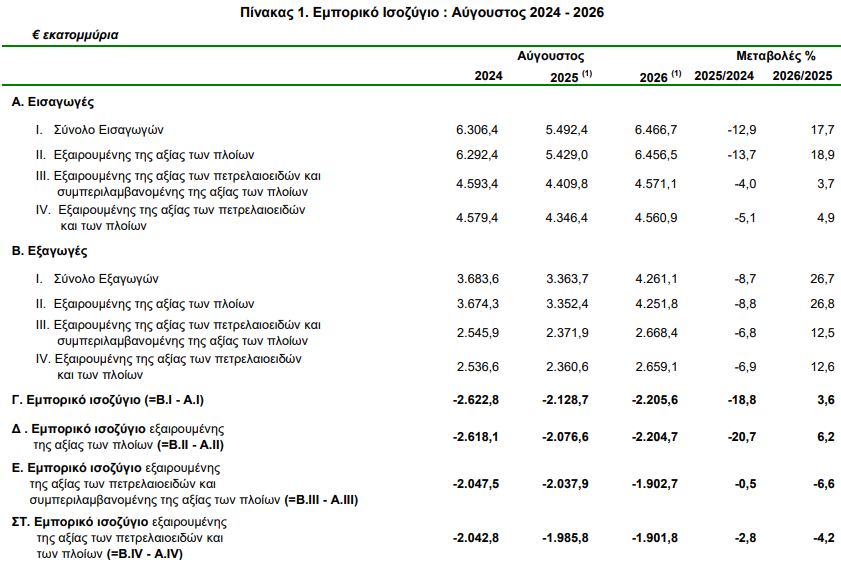The width and height of the screenshot is (841, 562).
Task: Click the -5,1 change value
Action: coord(745,218)
